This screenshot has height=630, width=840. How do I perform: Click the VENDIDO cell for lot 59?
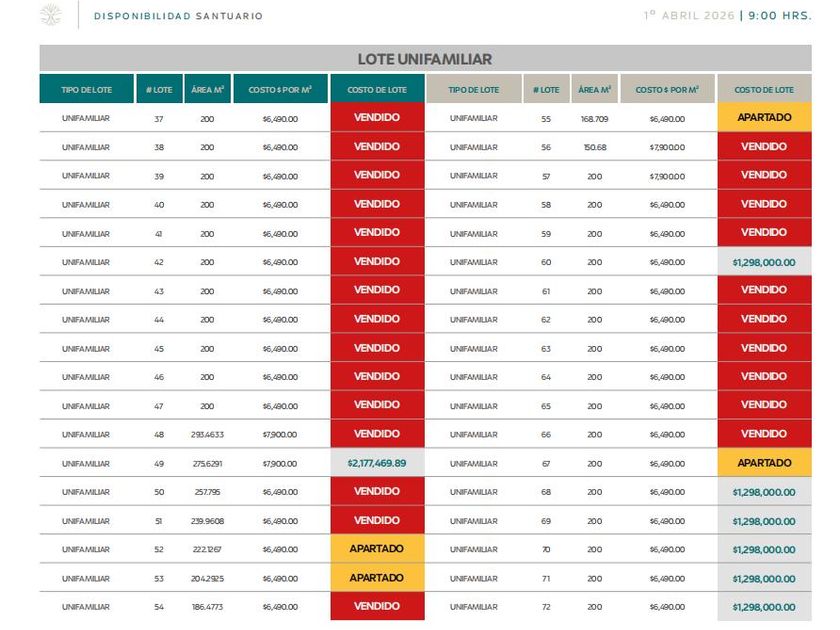coord(764,232)
